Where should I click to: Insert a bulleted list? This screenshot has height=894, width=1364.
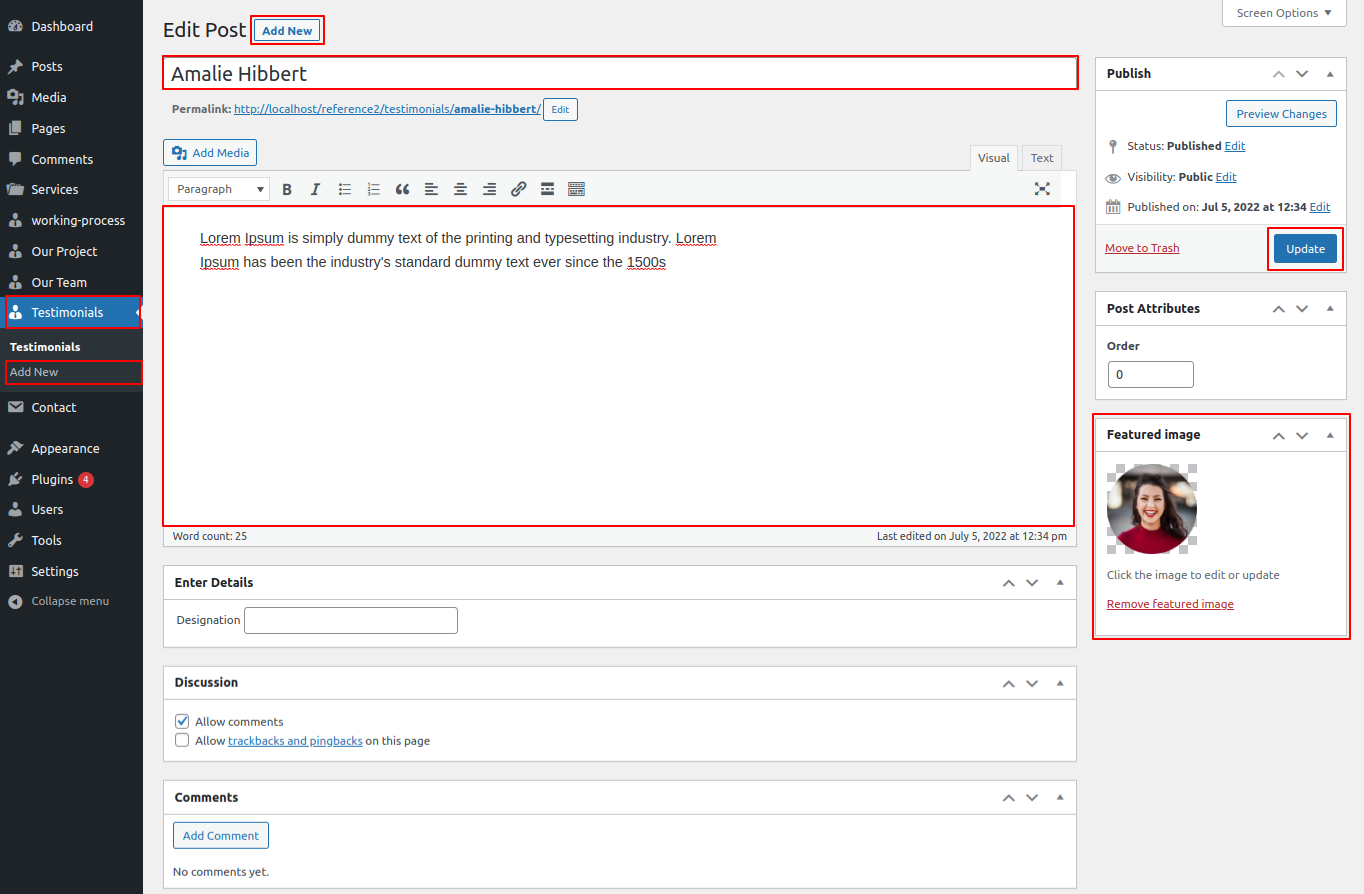[345, 189]
